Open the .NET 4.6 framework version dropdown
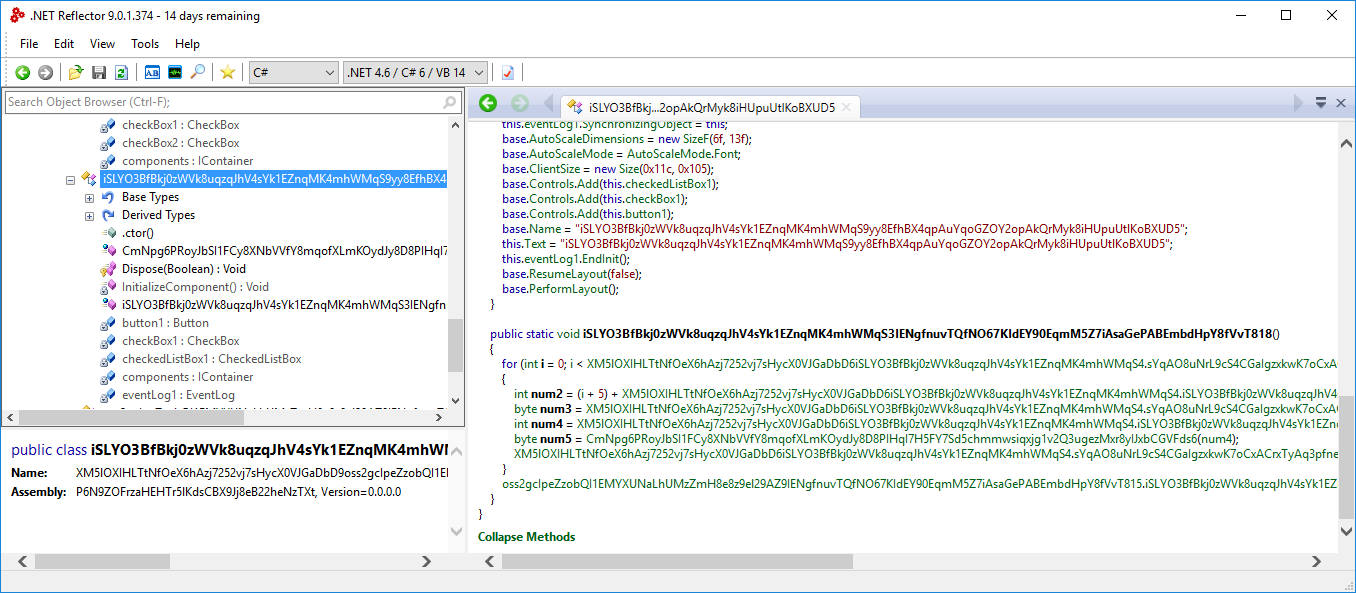Image resolution: width=1356 pixels, height=593 pixels. coord(415,72)
